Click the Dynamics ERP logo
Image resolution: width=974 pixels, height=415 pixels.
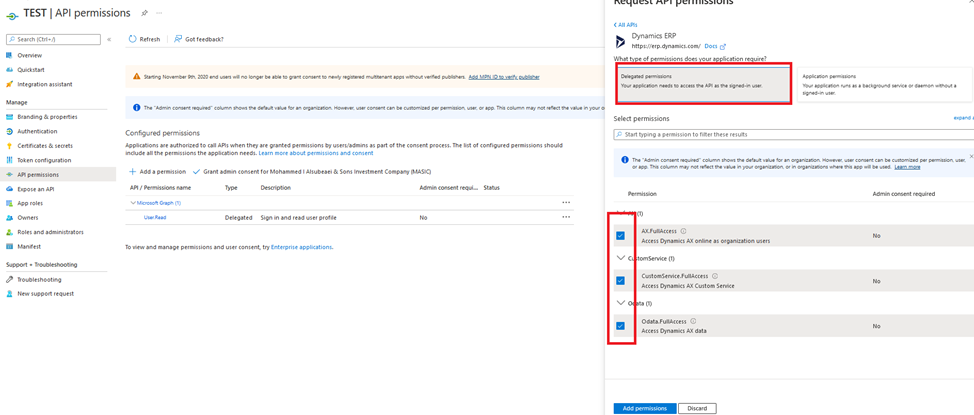click(620, 42)
